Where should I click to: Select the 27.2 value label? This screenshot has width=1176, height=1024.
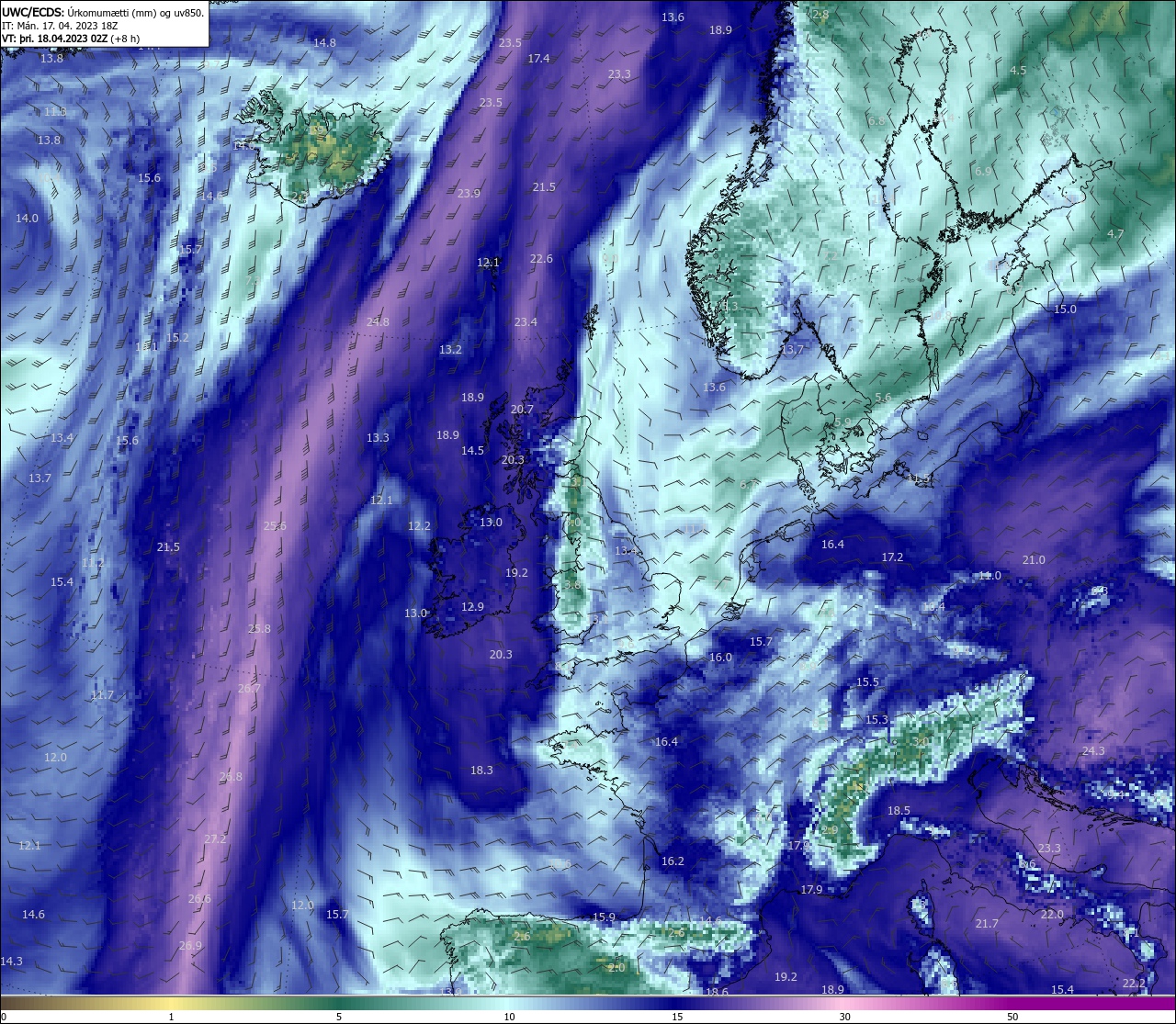pyautogui.click(x=215, y=838)
